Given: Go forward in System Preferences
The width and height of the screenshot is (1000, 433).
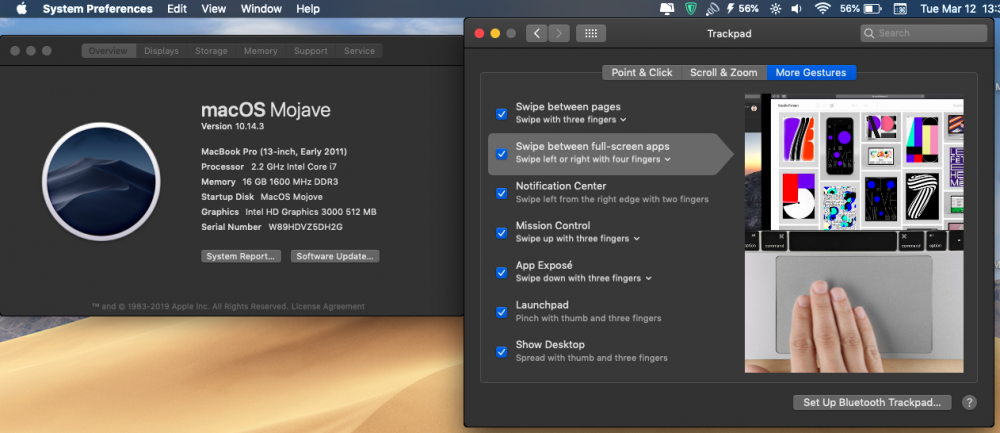Looking at the screenshot, I should [x=559, y=33].
